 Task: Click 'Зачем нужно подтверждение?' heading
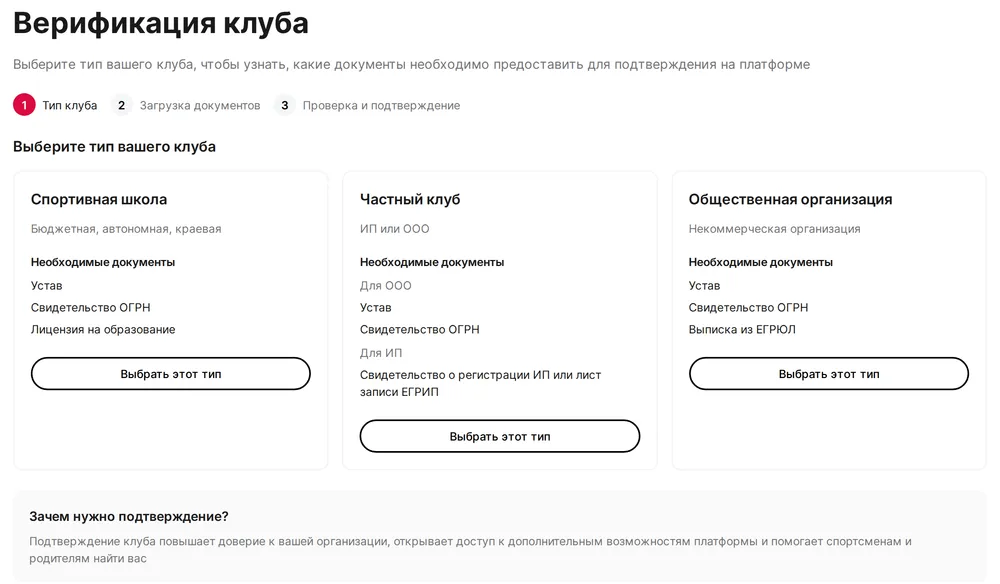(129, 516)
